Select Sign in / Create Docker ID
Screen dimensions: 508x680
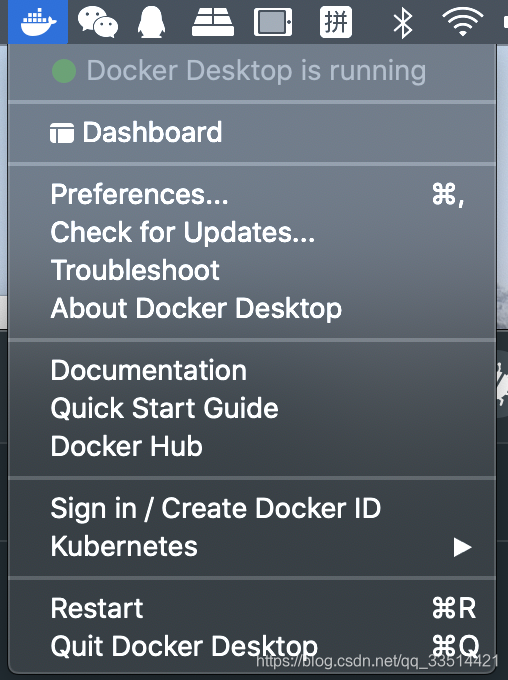pyautogui.click(x=252, y=508)
